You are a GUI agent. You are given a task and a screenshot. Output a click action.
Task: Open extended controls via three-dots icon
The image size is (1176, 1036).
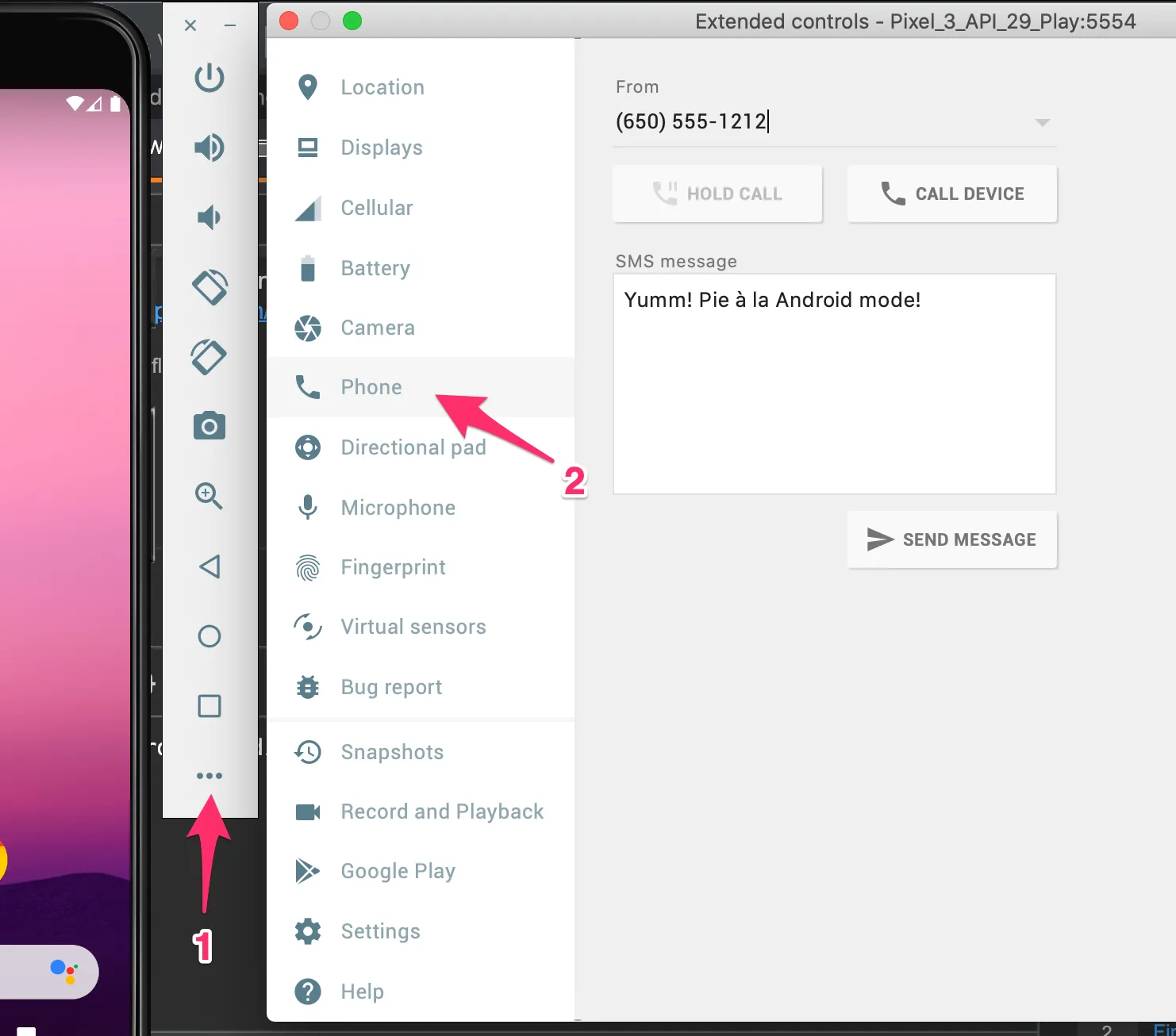(209, 776)
